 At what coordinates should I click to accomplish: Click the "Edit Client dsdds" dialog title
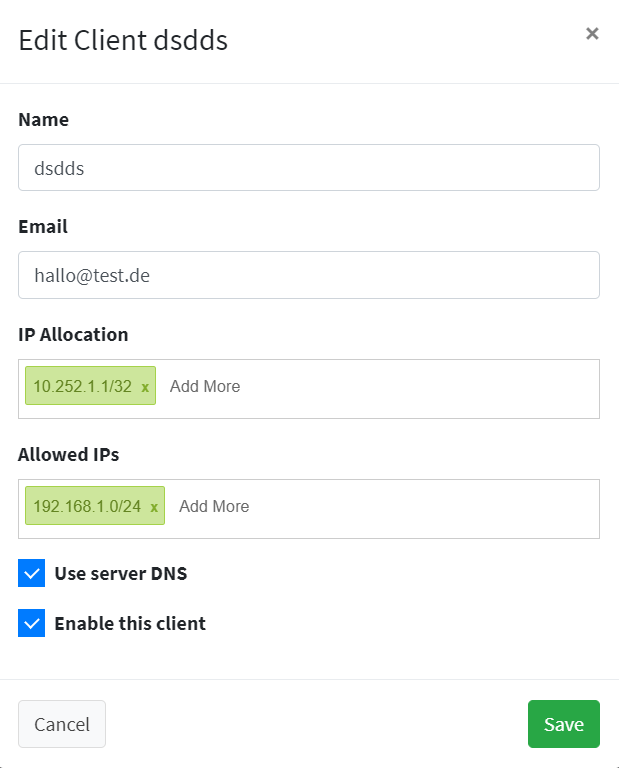click(x=123, y=40)
